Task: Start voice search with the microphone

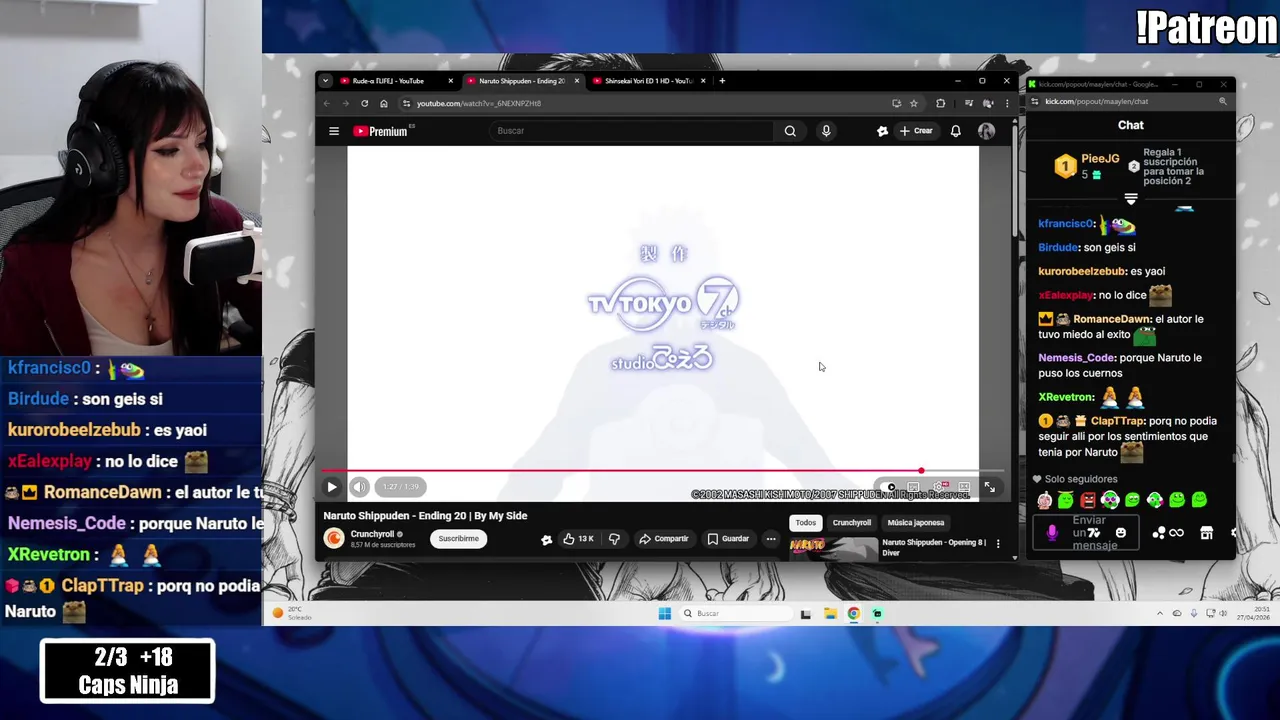Action: click(x=826, y=131)
